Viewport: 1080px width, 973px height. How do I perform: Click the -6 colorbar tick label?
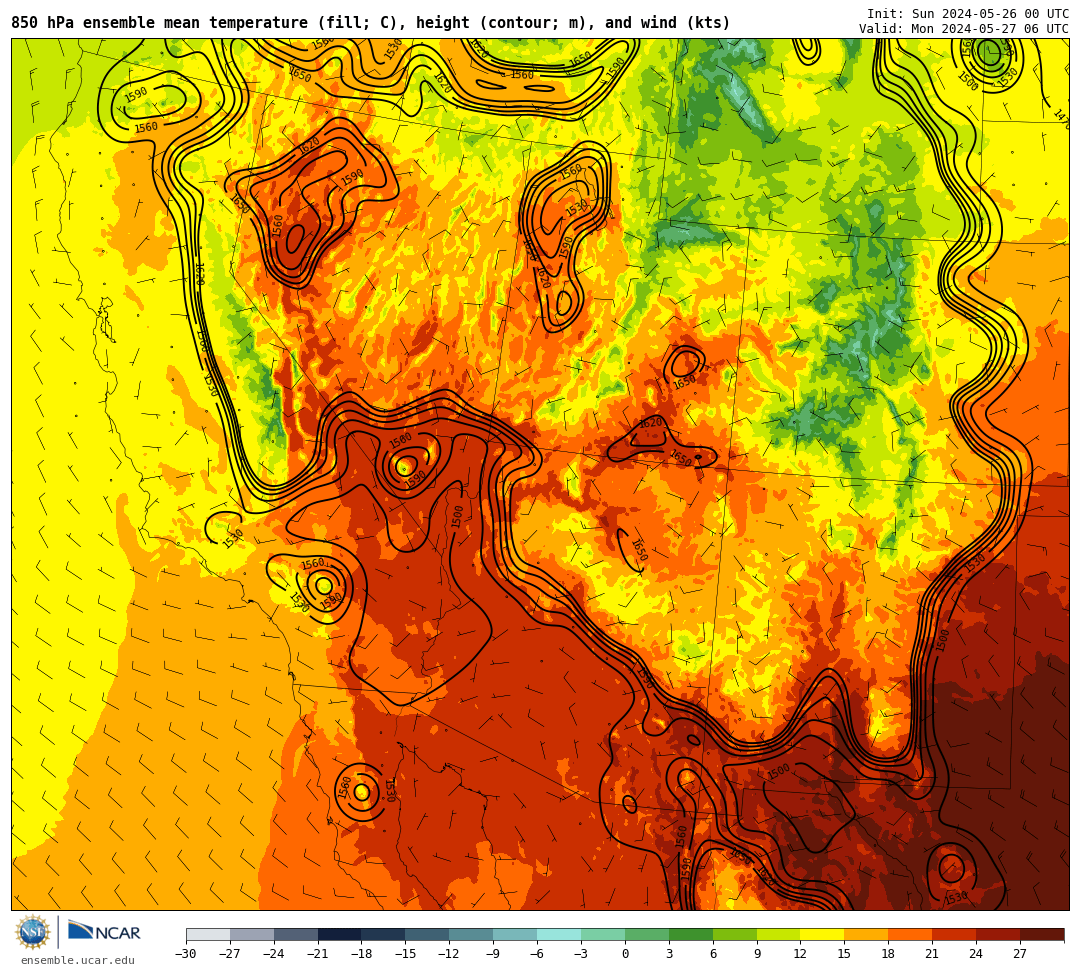click(x=537, y=954)
